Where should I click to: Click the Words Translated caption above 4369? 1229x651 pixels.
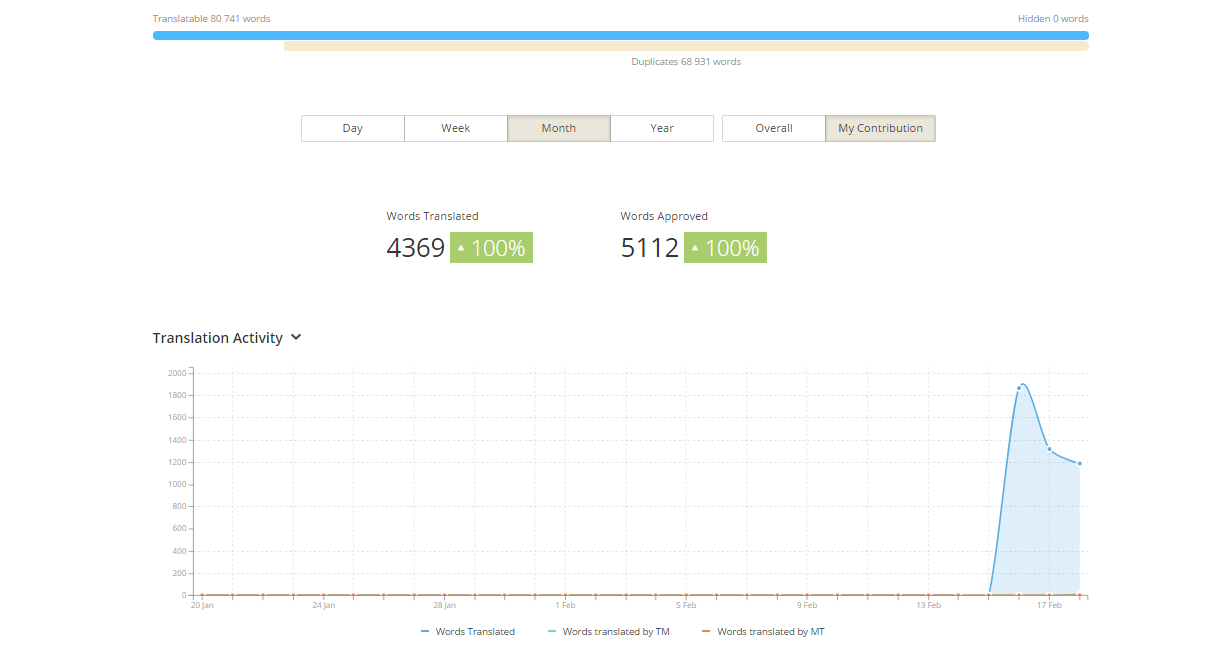point(433,216)
